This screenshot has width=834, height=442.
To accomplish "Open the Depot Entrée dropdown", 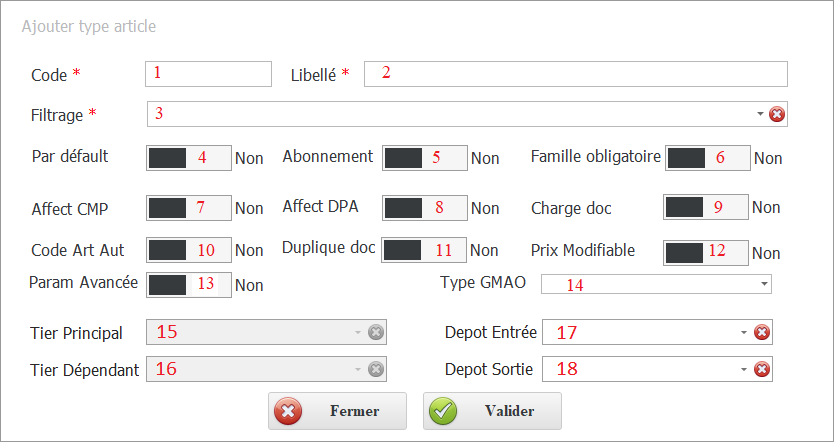I will point(744,332).
